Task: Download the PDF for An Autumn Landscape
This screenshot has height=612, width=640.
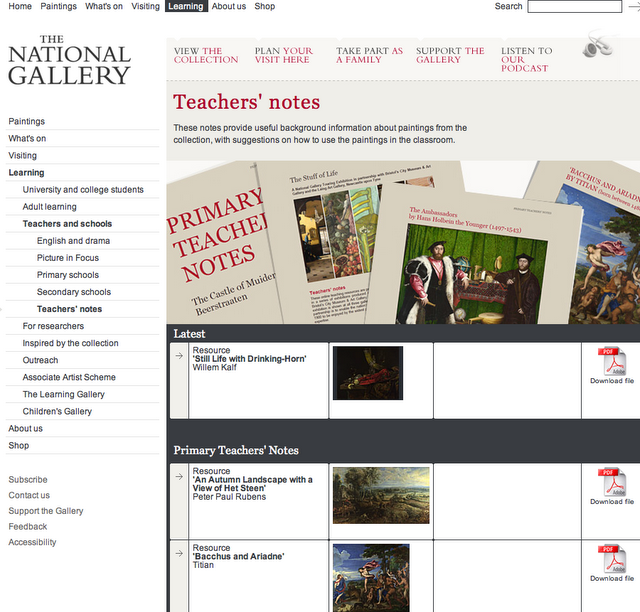Action: pyautogui.click(x=612, y=486)
